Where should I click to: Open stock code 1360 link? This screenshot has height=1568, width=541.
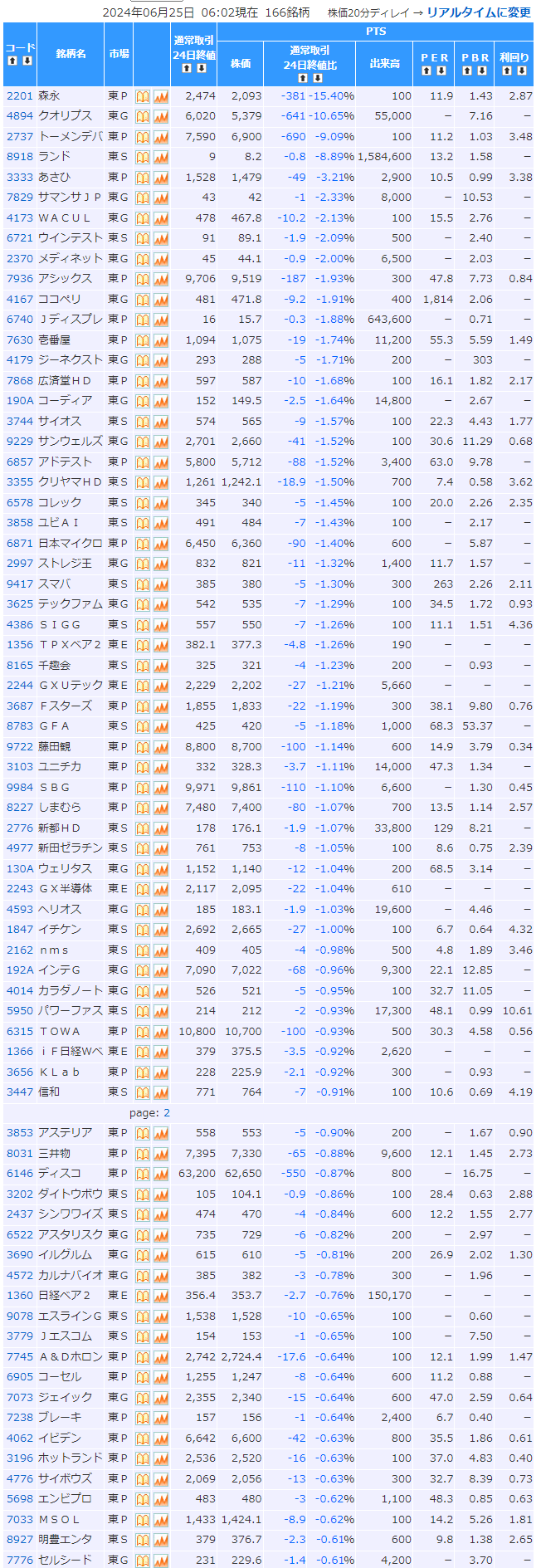20,1296
